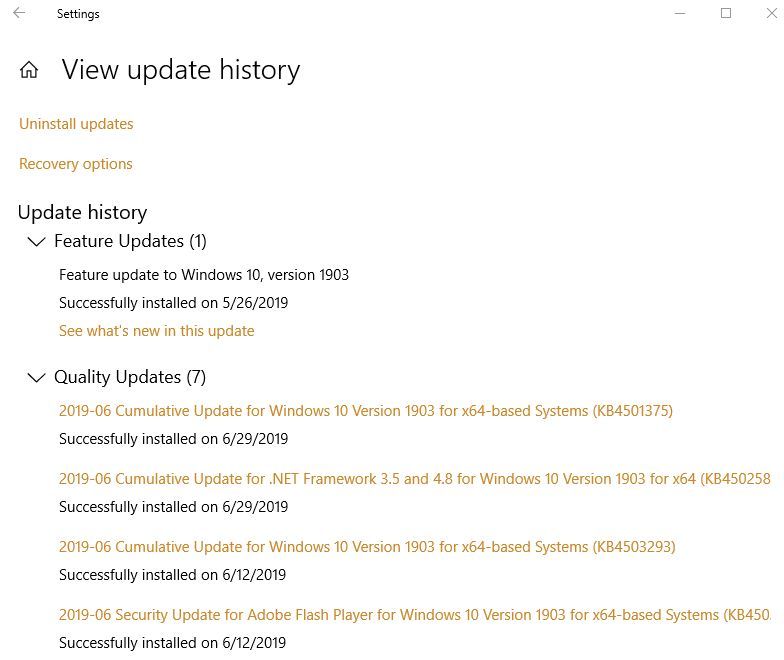Click the View update history page title
Image resolution: width=784 pixels, height=660 pixels.
pyautogui.click(x=181, y=70)
